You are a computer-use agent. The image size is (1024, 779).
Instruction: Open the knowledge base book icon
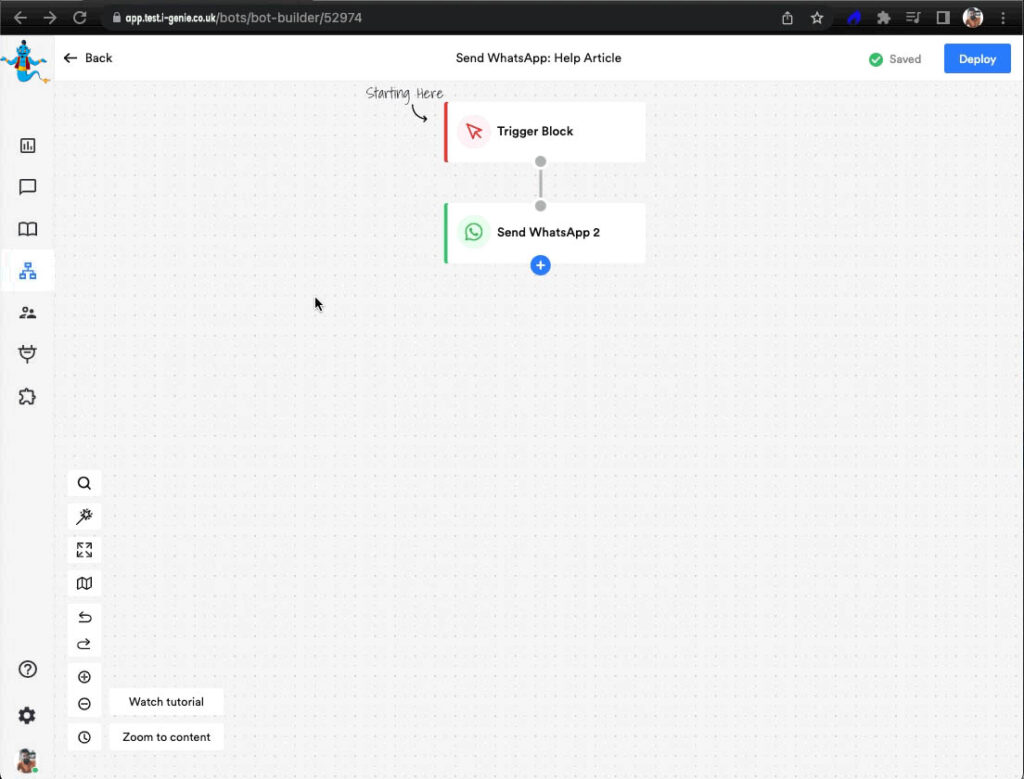click(x=28, y=229)
